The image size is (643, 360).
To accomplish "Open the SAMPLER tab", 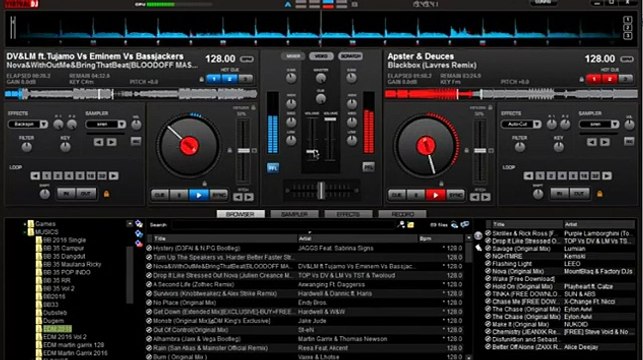I will 294,214.
